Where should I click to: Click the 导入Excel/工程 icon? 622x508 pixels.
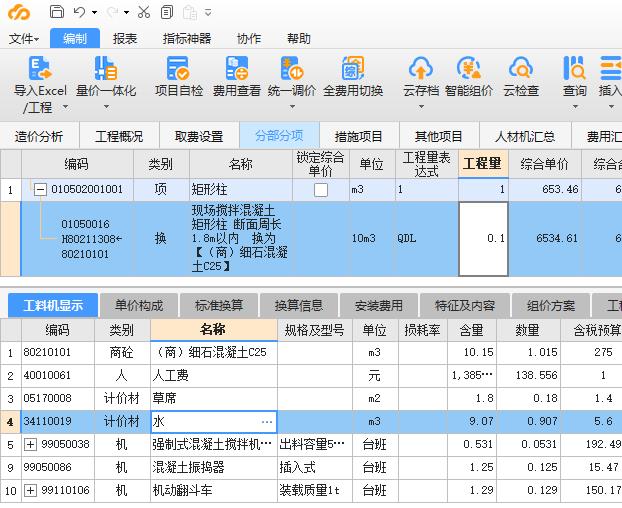40,69
